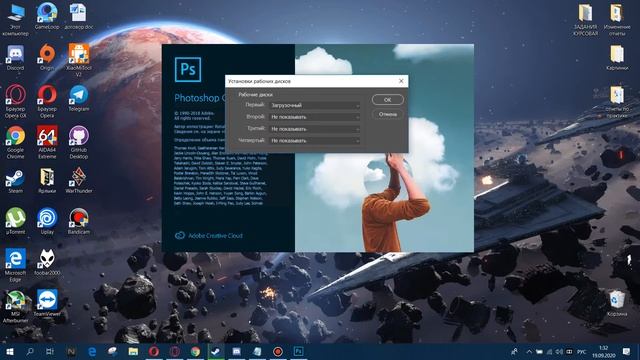
Task: Select the Steam desktop shortcut
Action: tap(16, 180)
